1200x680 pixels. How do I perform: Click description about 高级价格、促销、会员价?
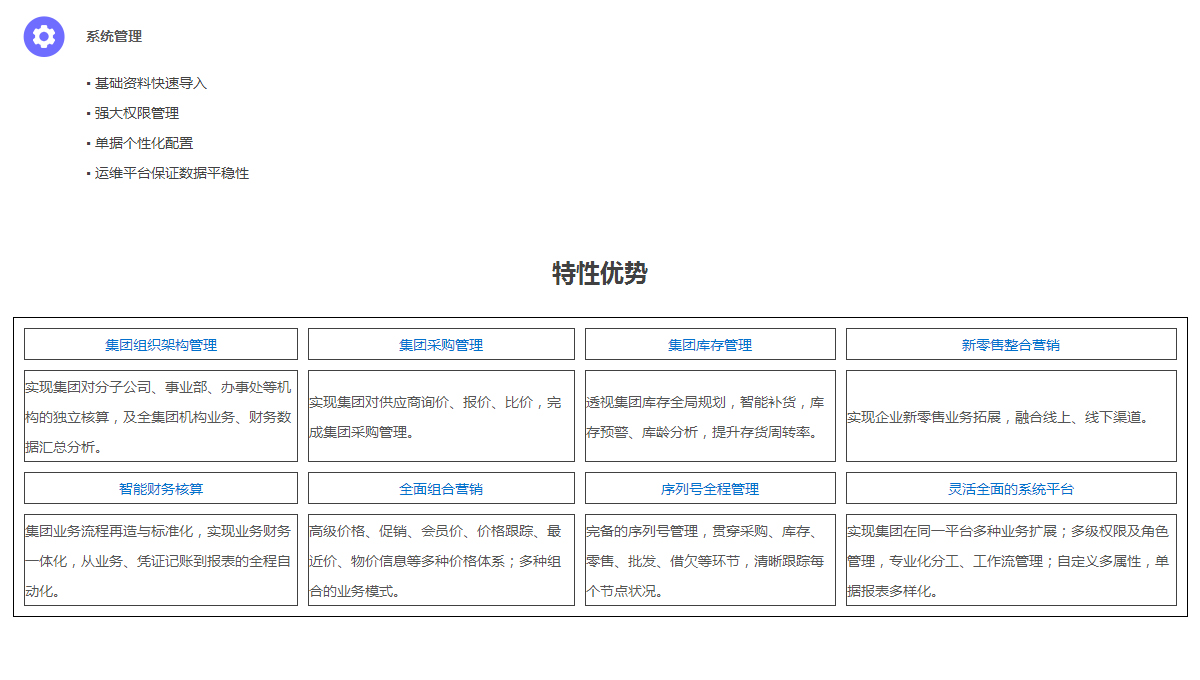click(x=441, y=560)
